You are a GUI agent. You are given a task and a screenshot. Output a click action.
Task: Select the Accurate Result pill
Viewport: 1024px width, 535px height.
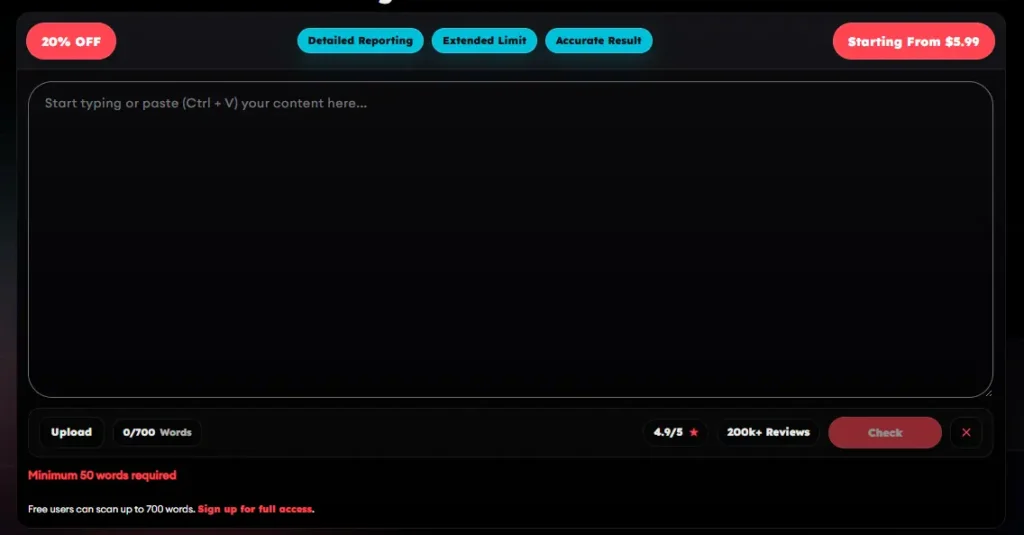coord(598,41)
